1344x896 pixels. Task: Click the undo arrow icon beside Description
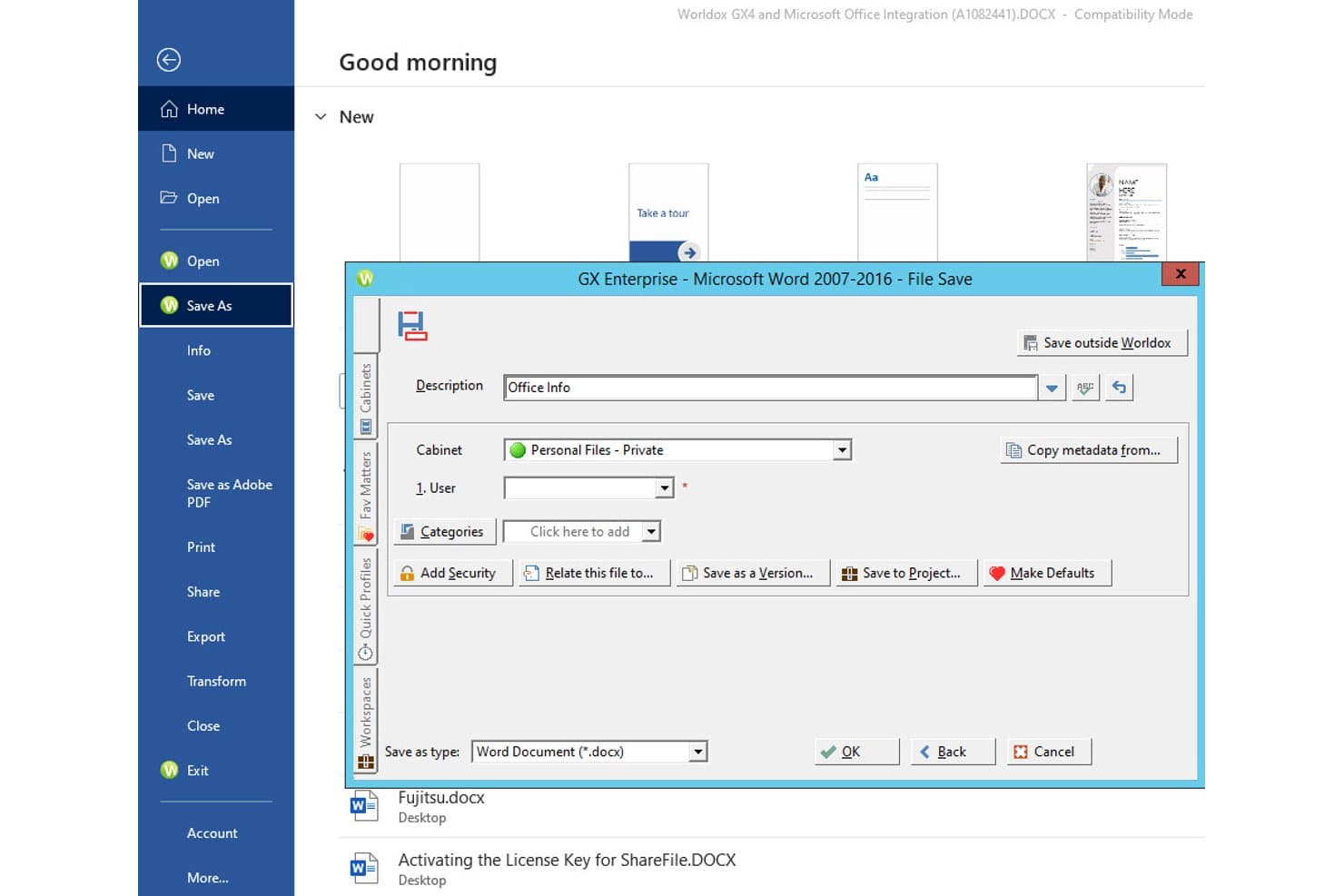tap(1120, 388)
